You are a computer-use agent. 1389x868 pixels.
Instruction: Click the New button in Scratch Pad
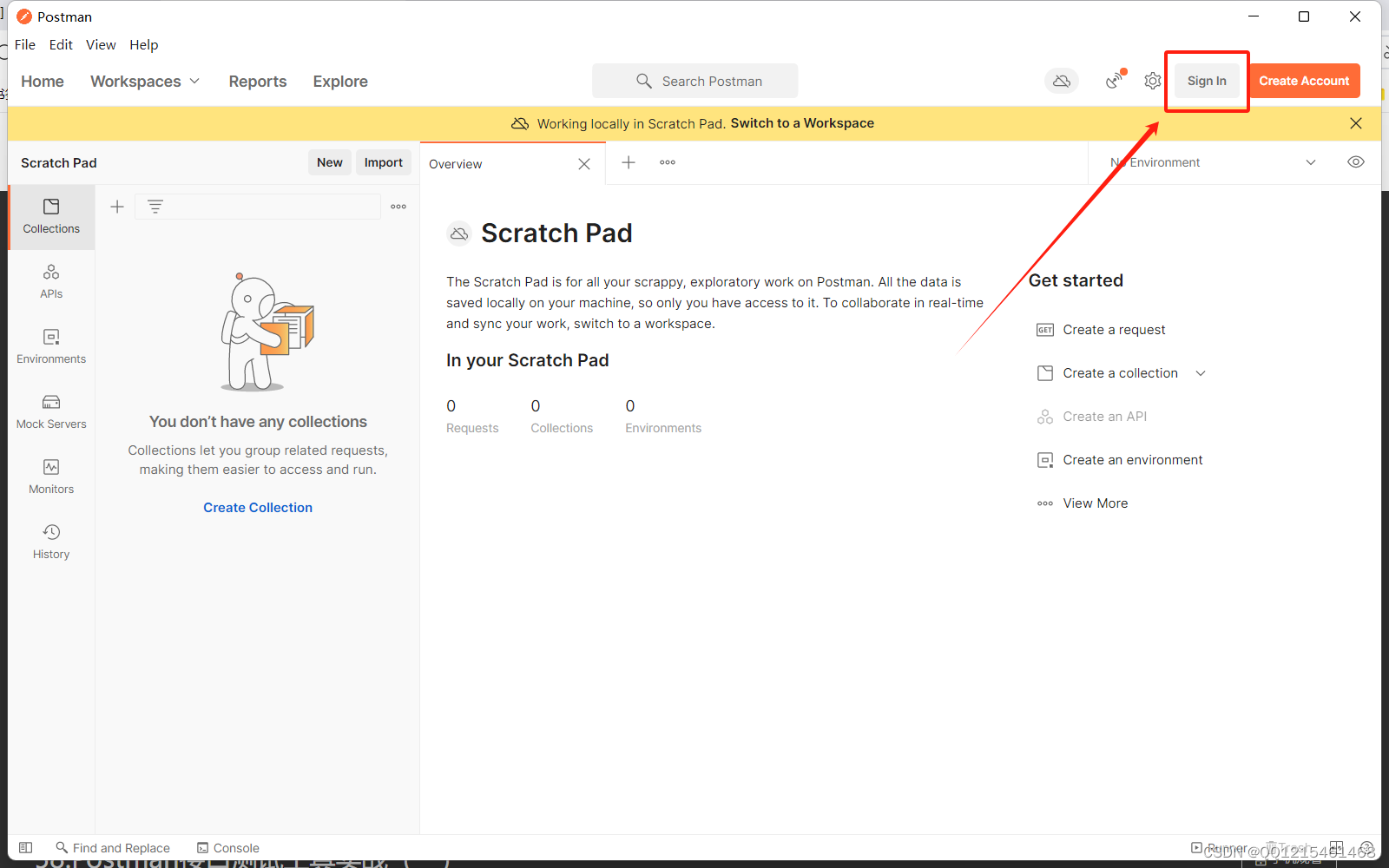329,162
